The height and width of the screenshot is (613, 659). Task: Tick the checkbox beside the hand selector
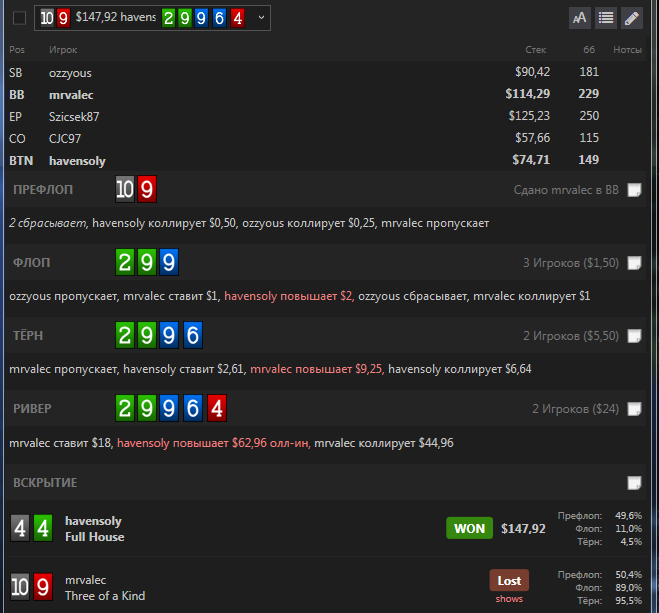19,18
